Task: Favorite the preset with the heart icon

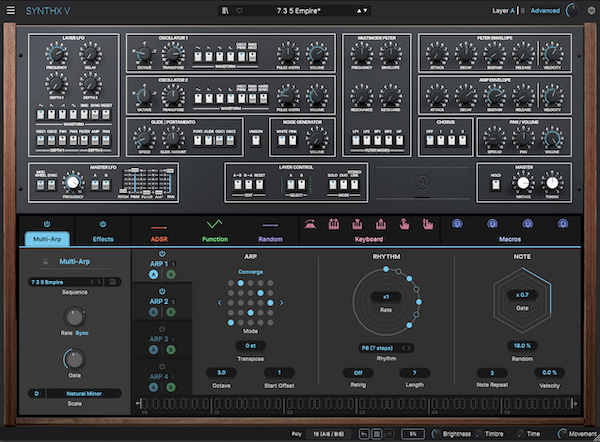Action: pos(239,11)
